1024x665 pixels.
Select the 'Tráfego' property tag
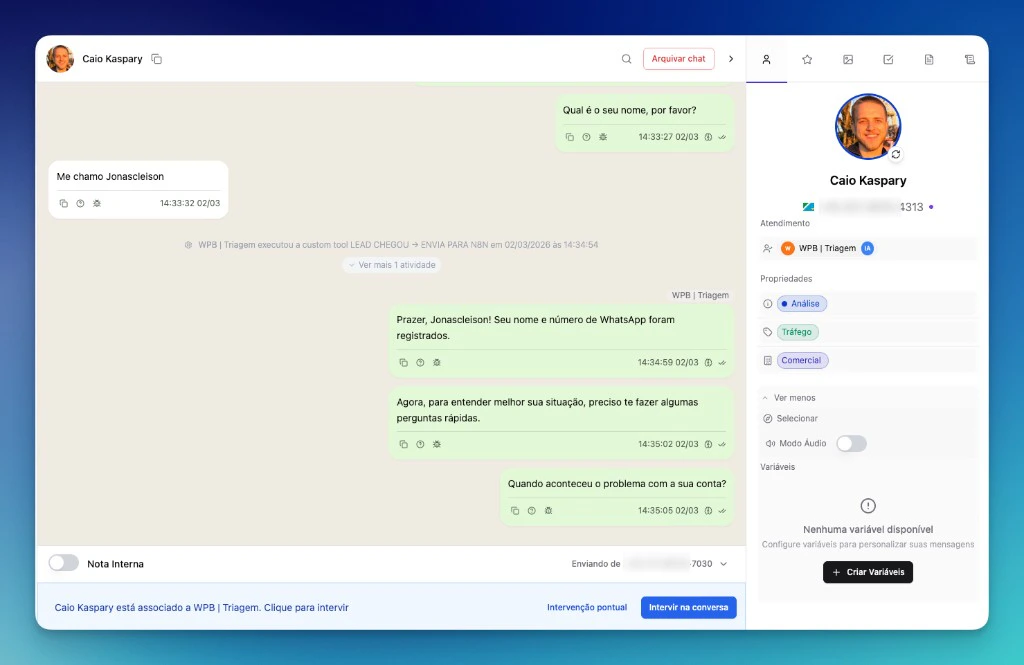[x=797, y=331]
